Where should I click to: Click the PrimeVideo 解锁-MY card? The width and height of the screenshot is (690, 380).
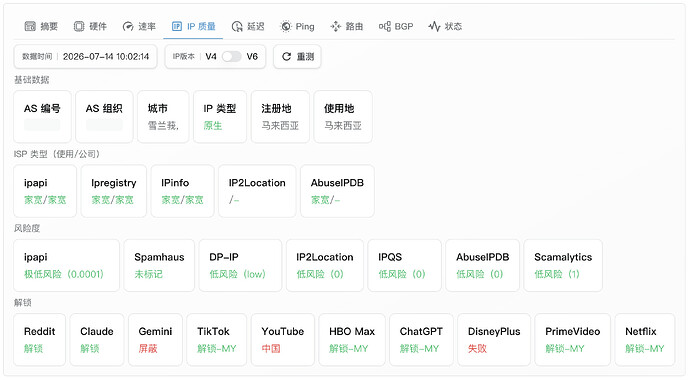(573, 340)
